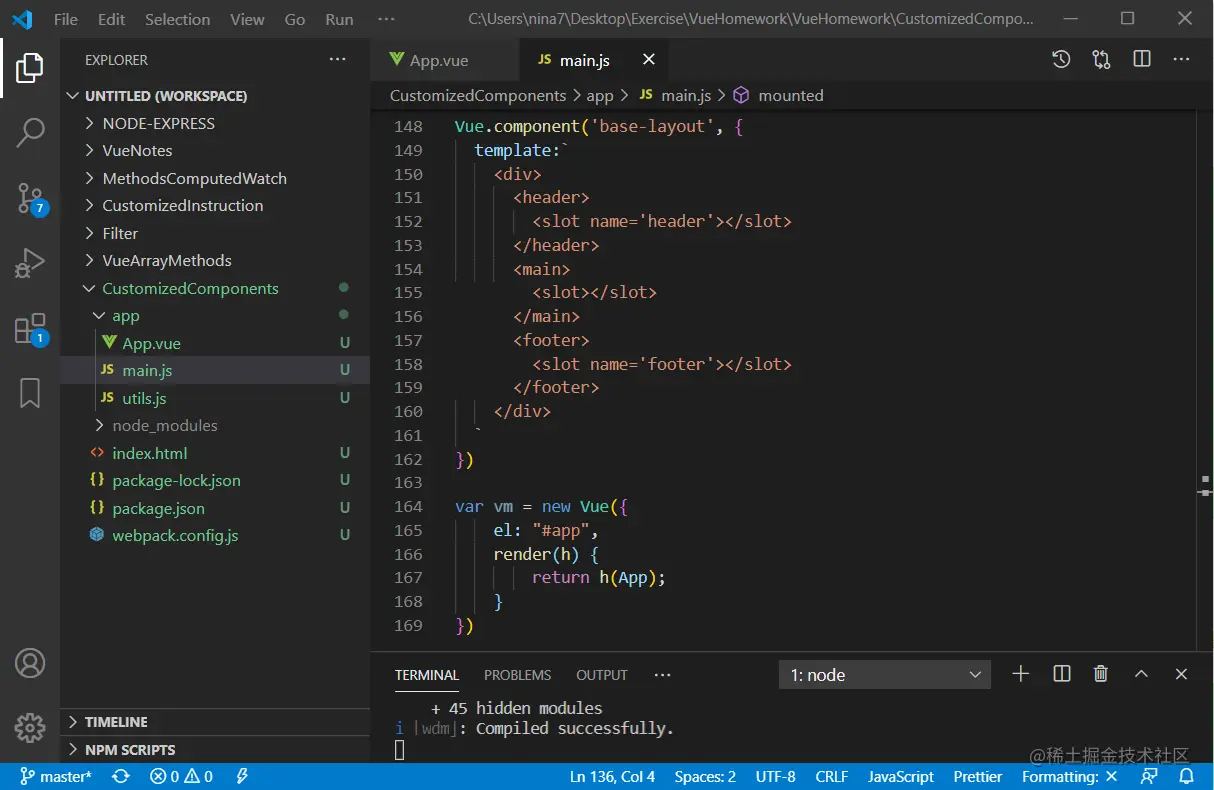1214x790 pixels.
Task: Expand the NODE-EXPRESS folder
Action: 158,123
